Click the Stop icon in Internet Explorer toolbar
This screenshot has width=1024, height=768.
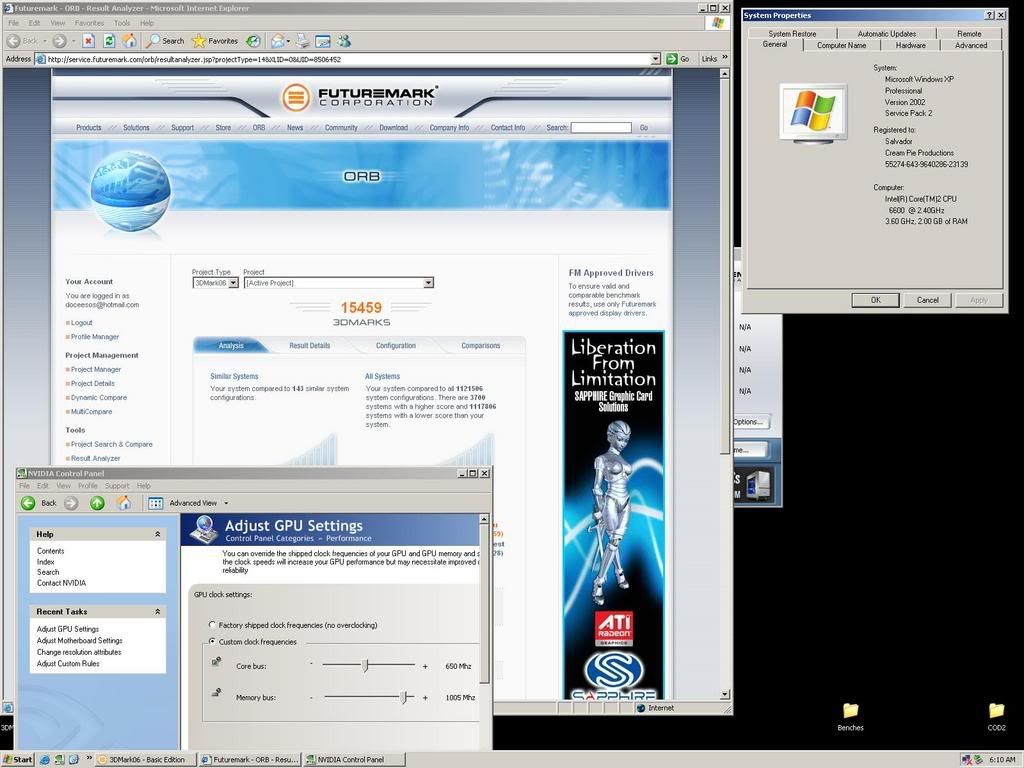click(88, 41)
